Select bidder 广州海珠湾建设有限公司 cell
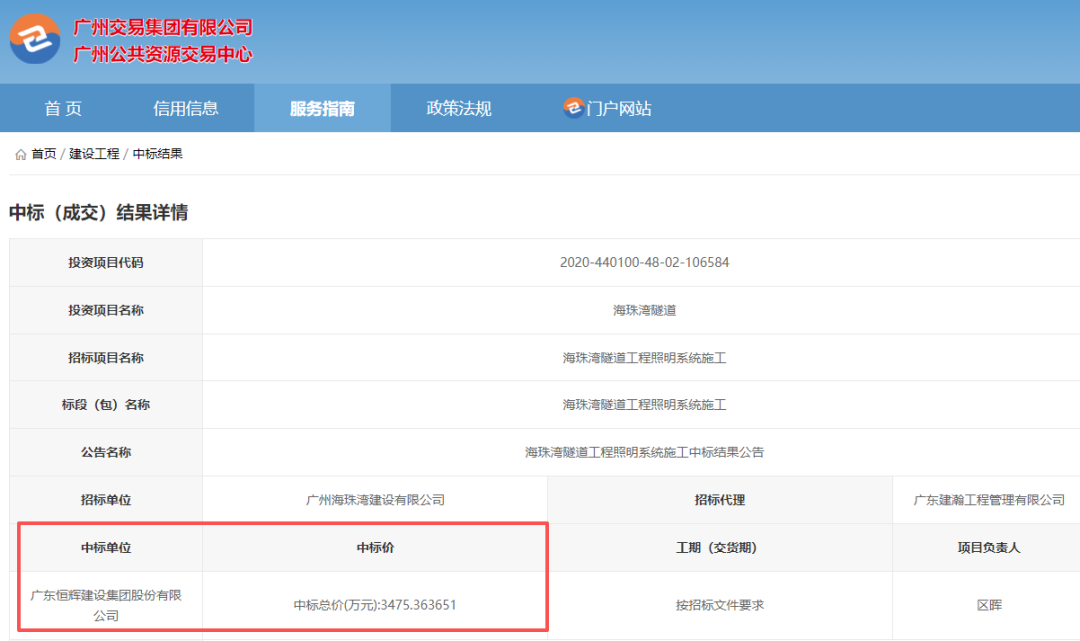 coord(373,499)
